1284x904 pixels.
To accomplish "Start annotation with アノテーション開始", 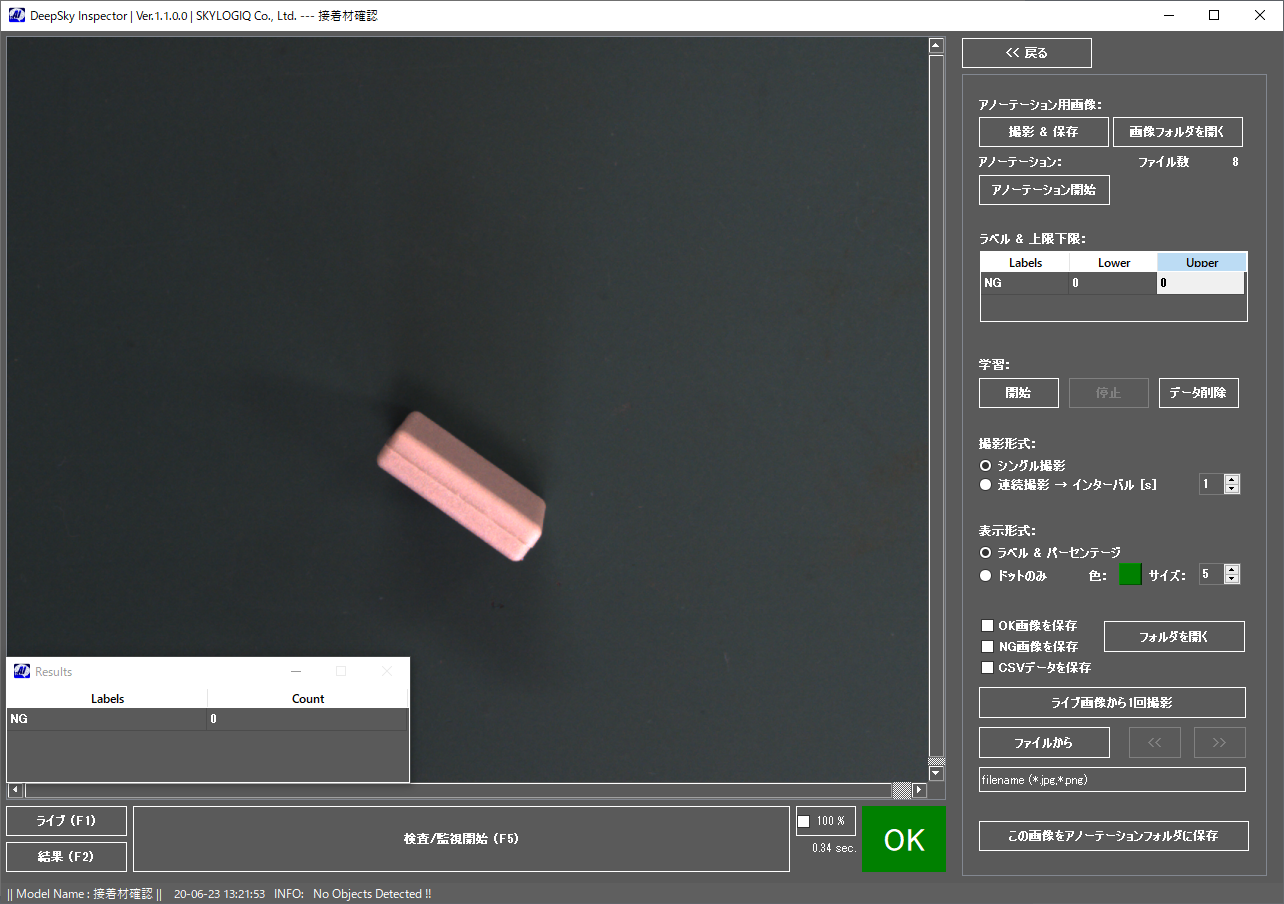I will click(x=1044, y=190).
